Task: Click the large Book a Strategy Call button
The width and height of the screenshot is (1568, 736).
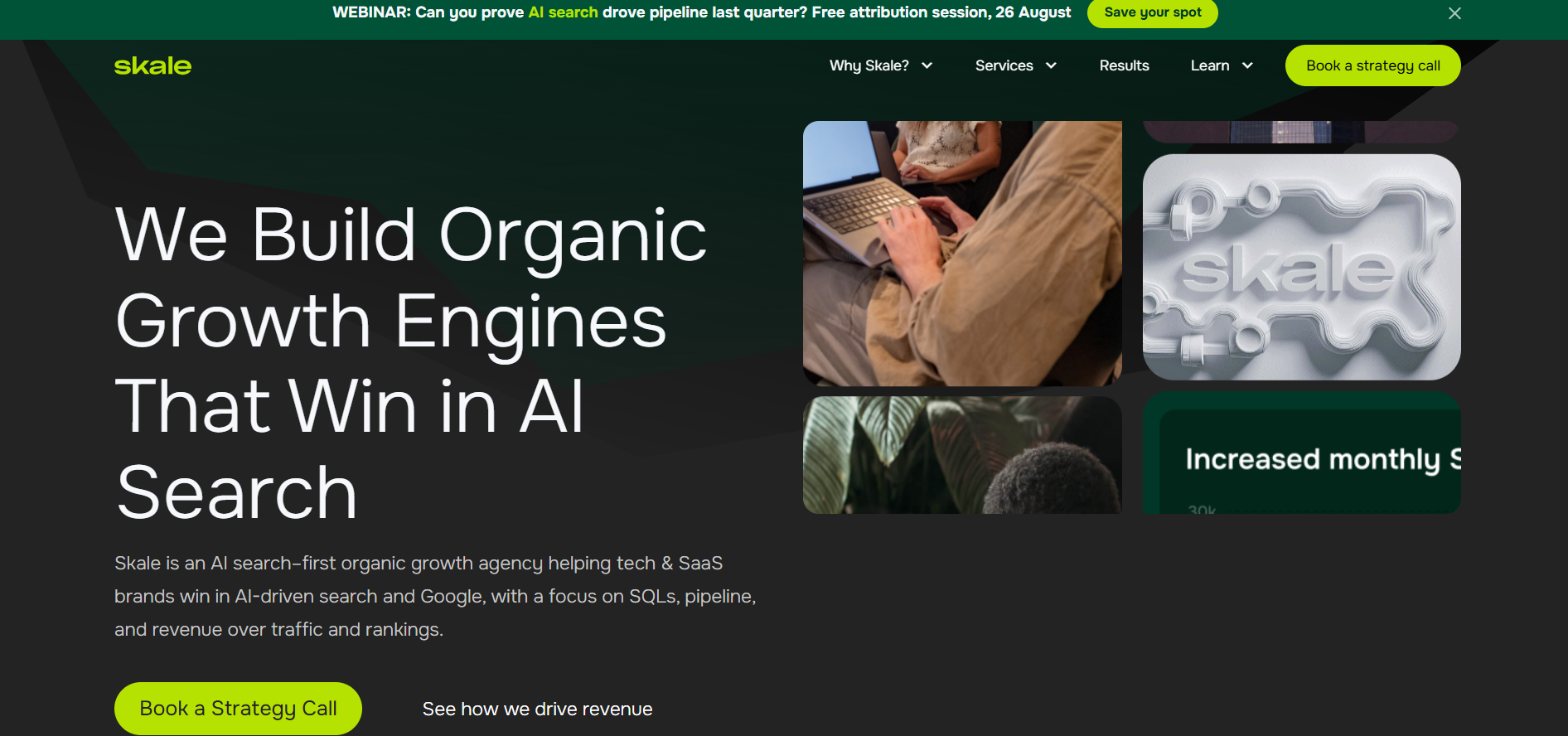Action: point(238,709)
